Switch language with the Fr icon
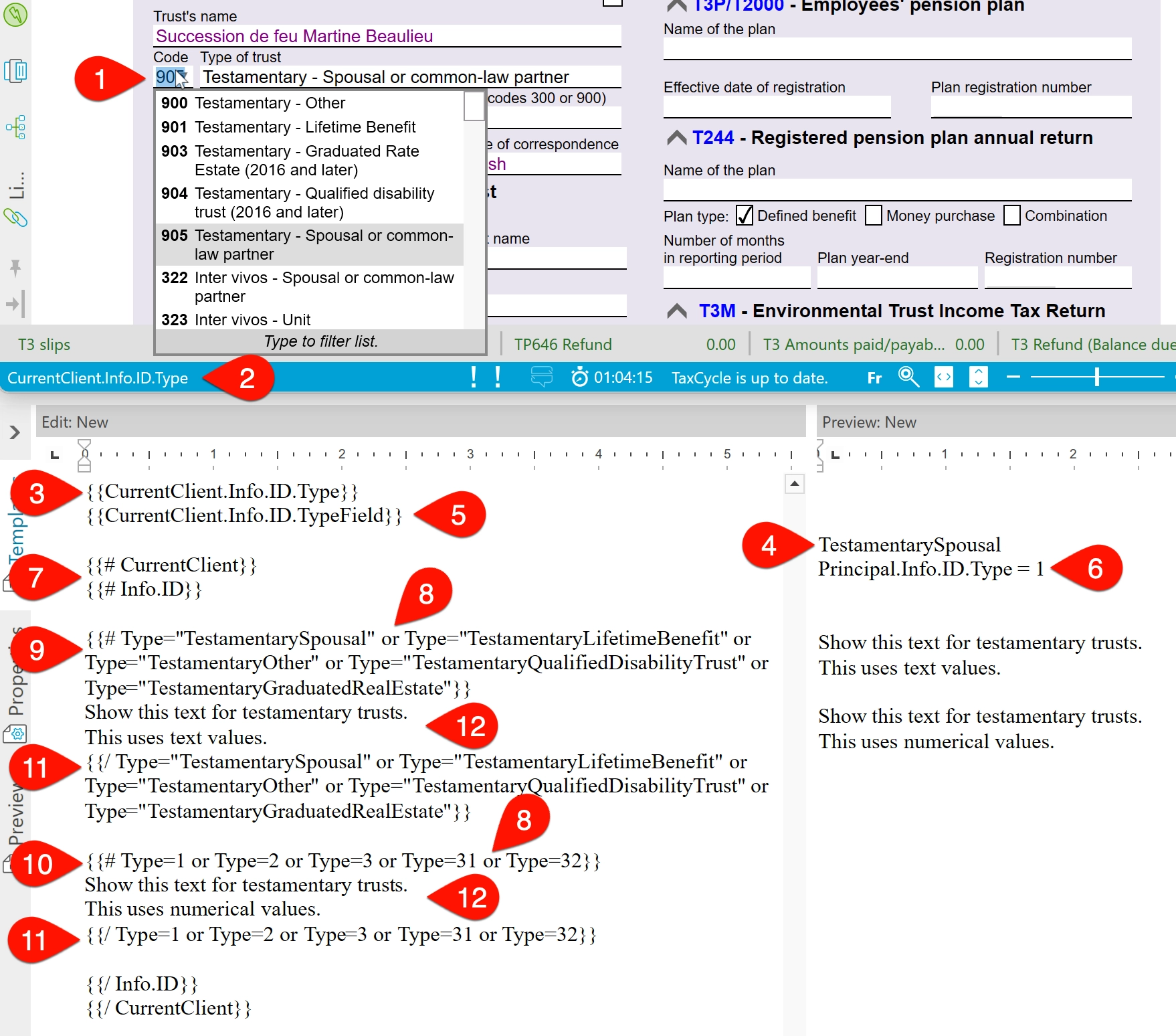 [x=874, y=378]
